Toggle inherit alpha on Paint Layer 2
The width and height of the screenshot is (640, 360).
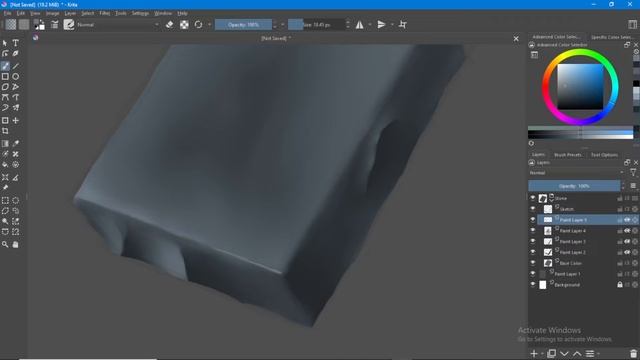pos(627,252)
